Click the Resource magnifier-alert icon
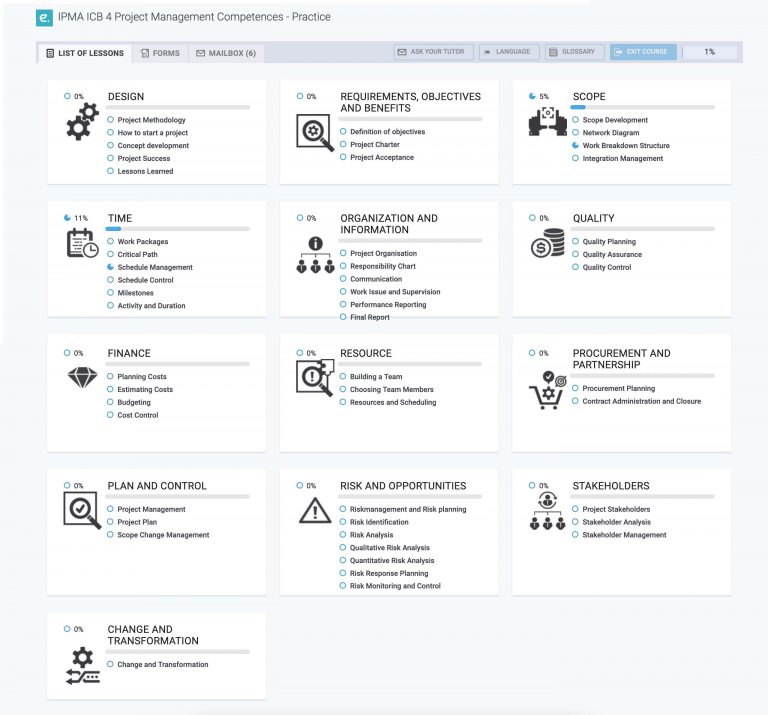This screenshot has width=768, height=715. [315, 378]
